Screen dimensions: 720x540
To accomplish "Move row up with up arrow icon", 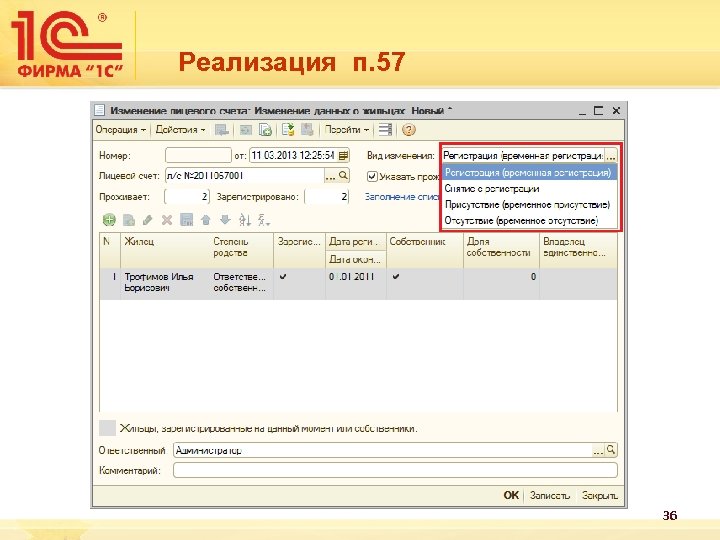I will [206, 220].
